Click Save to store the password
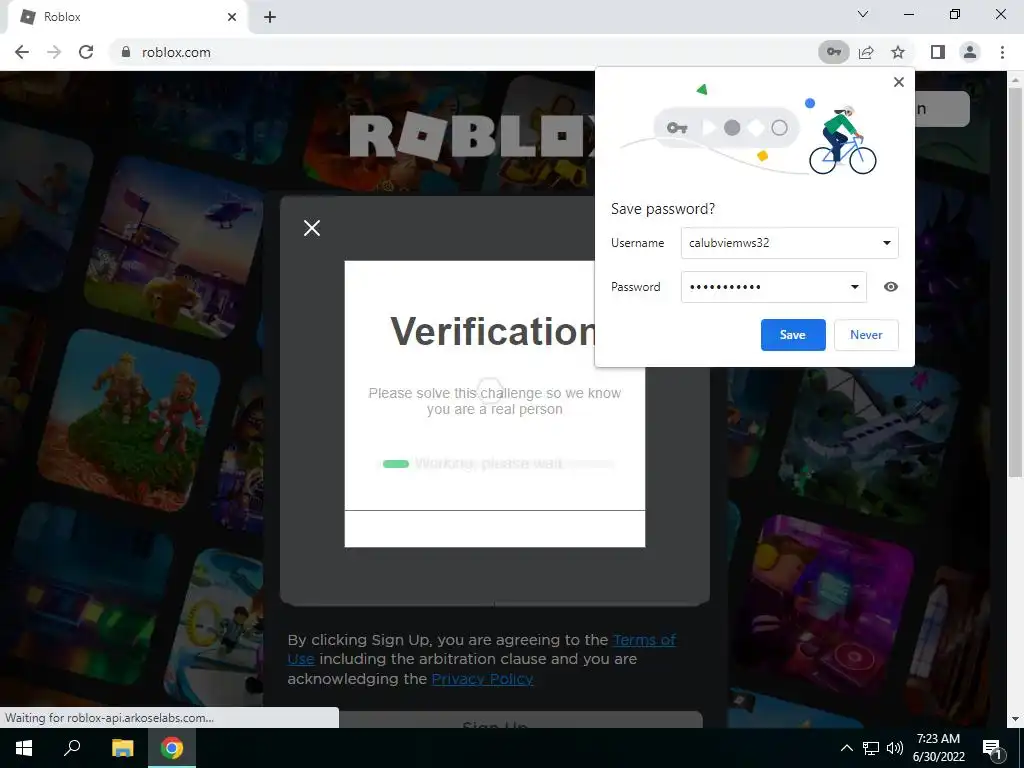This screenshot has width=1024, height=768. [793, 334]
